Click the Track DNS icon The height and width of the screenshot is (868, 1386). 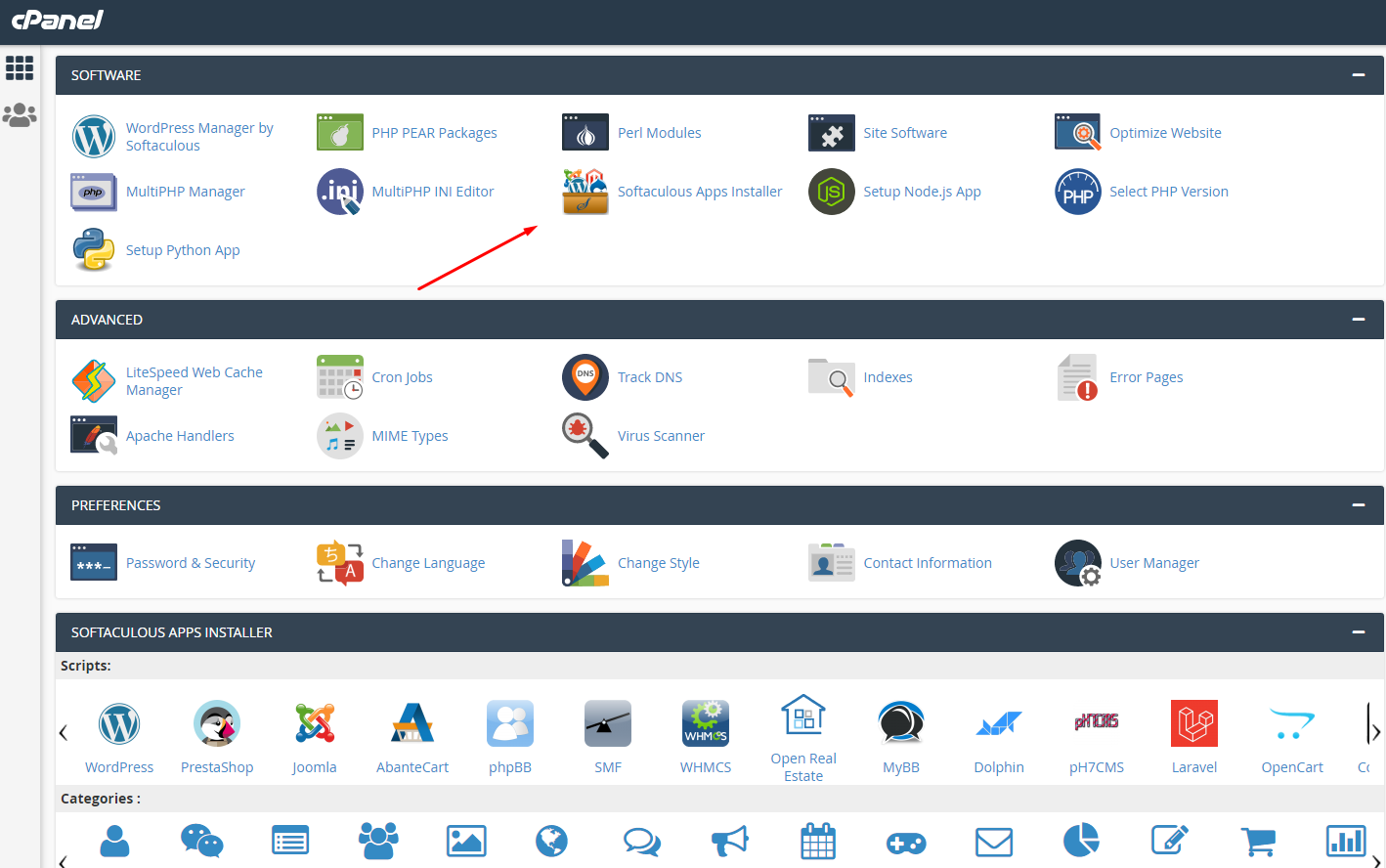pos(585,377)
